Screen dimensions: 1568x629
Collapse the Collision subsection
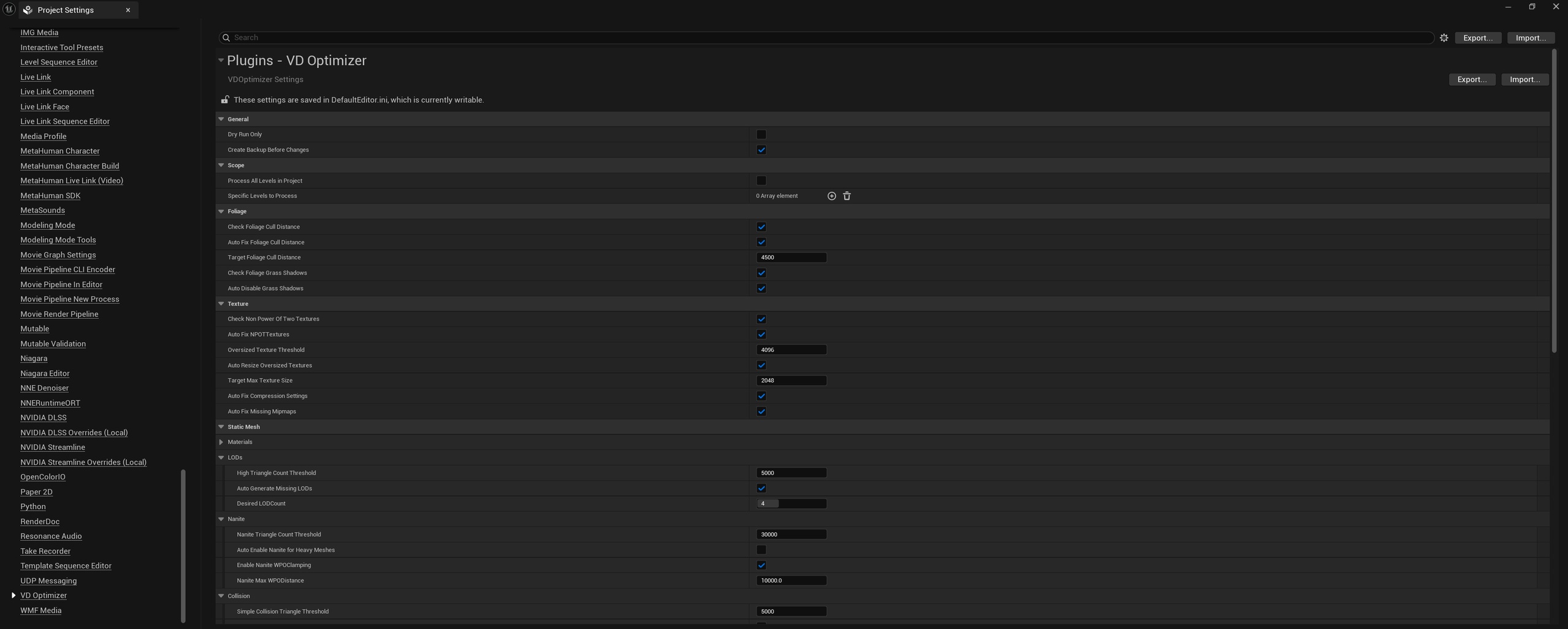click(x=221, y=596)
